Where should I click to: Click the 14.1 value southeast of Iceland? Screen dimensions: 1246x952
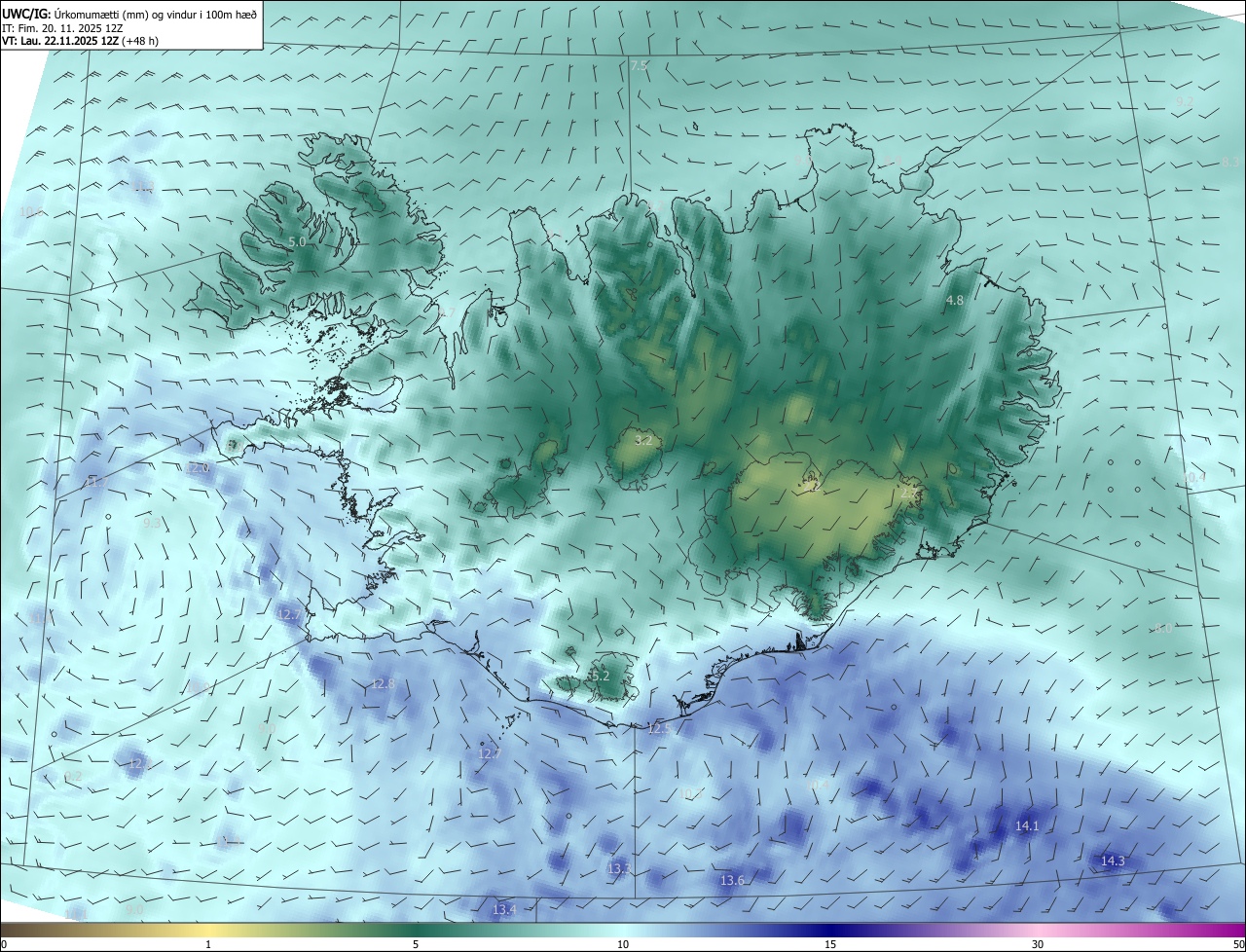pos(1028,825)
